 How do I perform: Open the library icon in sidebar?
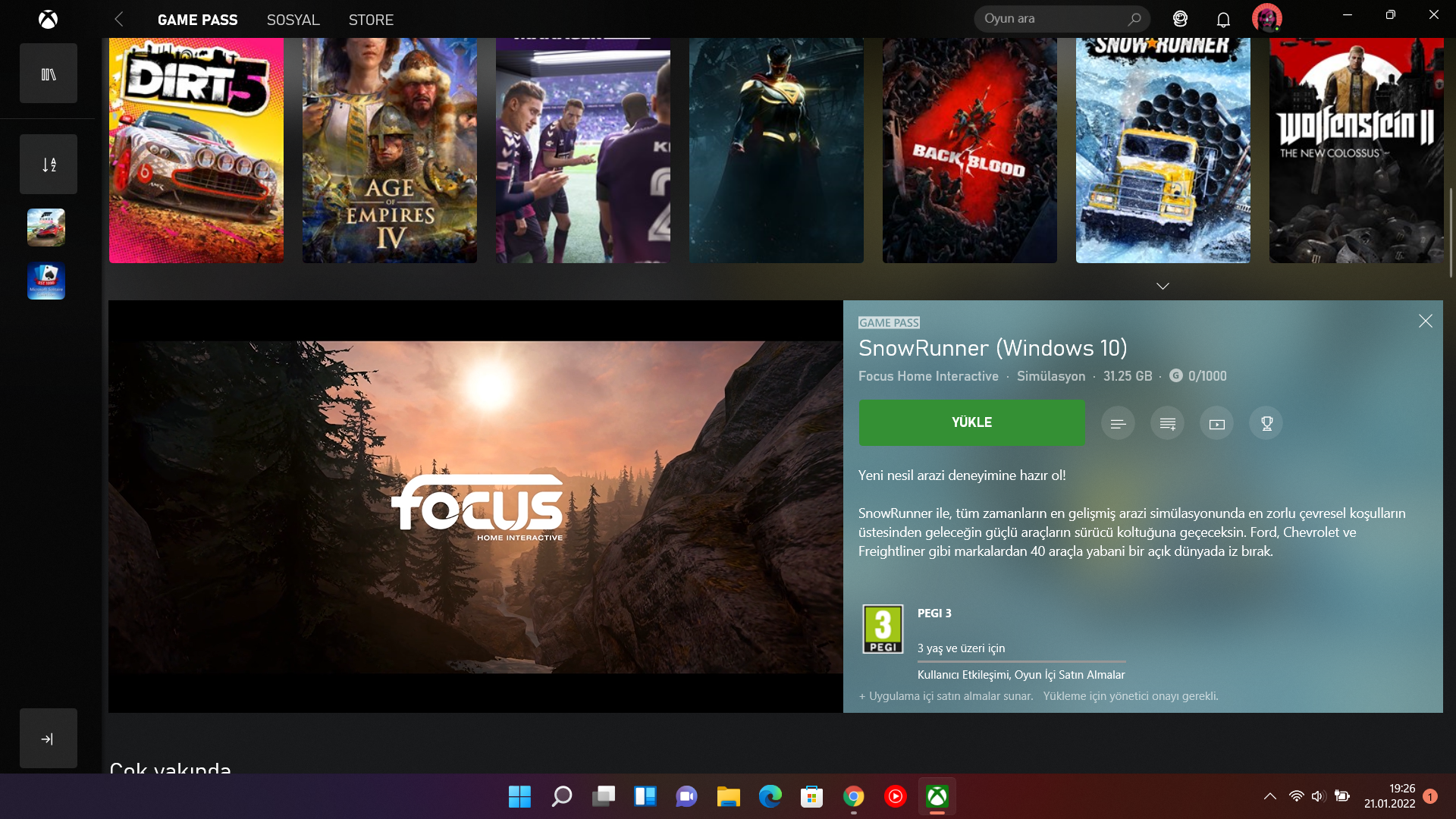coord(49,74)
